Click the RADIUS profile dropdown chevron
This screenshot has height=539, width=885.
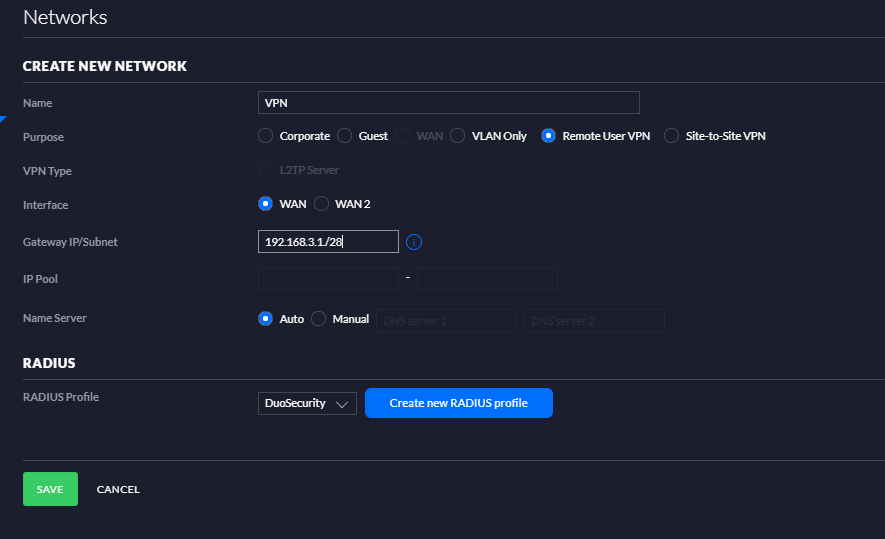[x=341, y=404]
